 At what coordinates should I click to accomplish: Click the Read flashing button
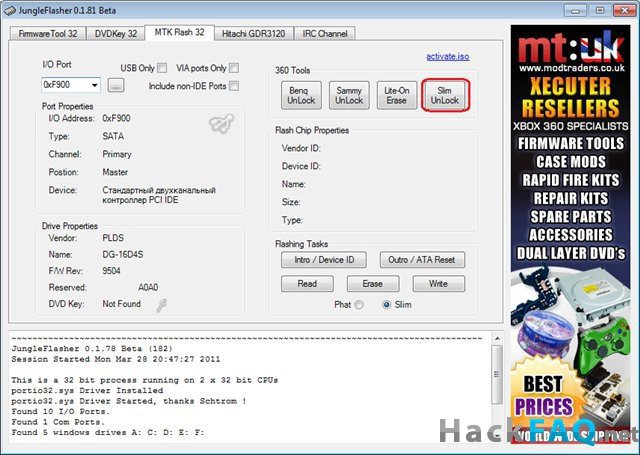307,284
